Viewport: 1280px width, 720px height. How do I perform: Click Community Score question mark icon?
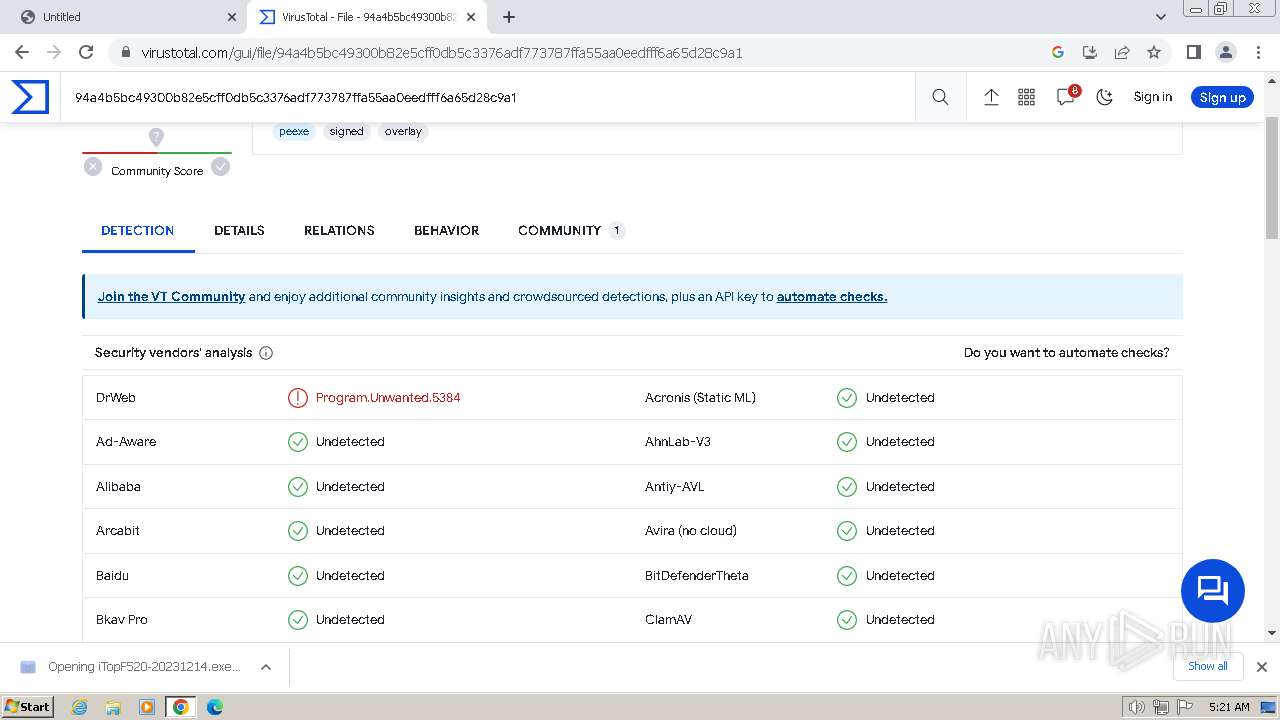(156, 137)
